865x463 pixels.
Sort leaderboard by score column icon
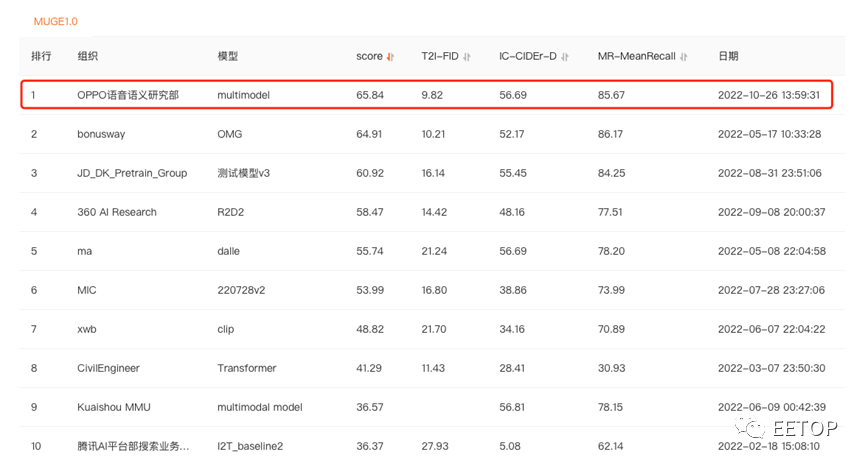(x=391, y=56)
